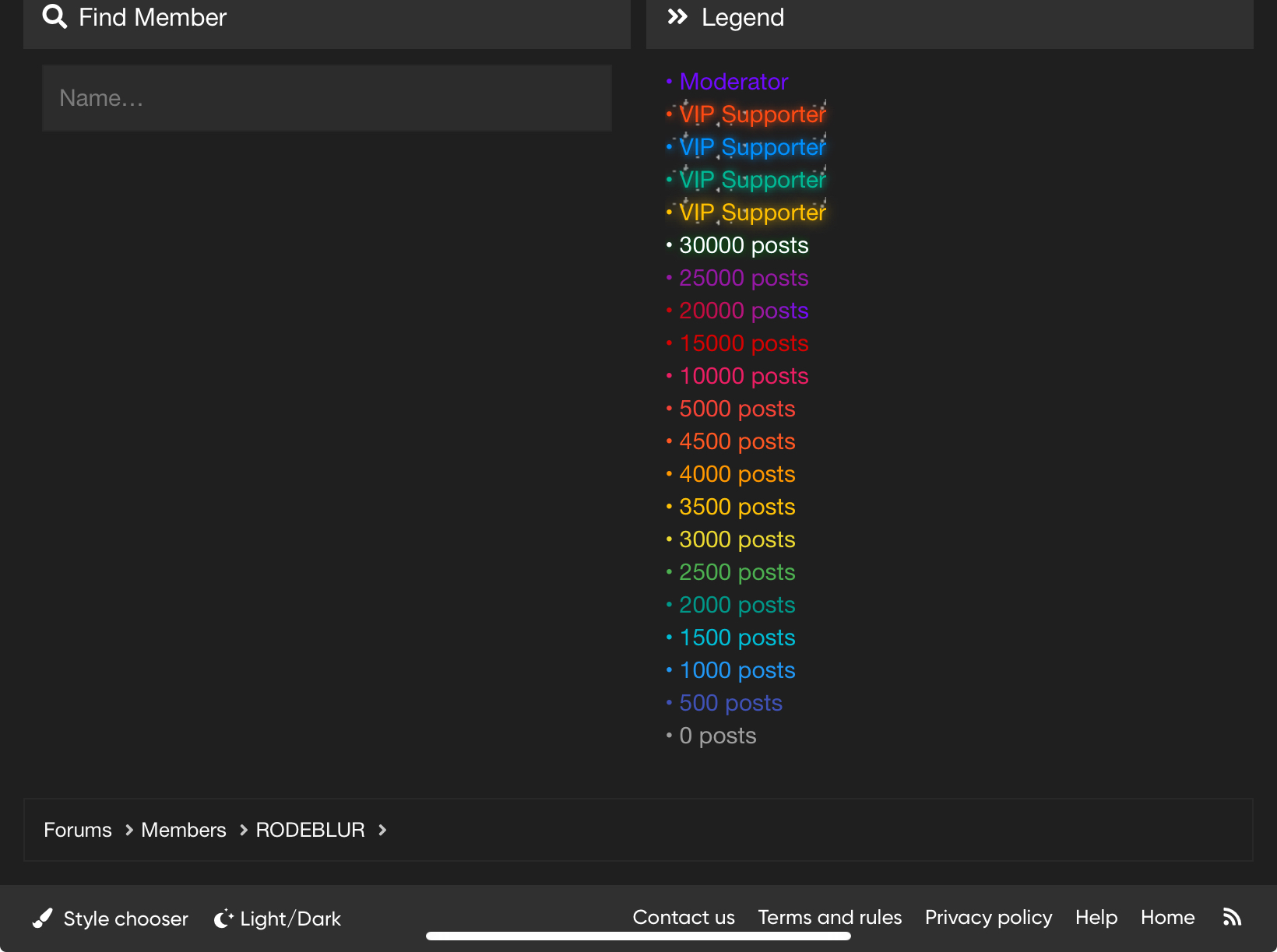This screenshot has width=1277, height=952.
Task: Click the chevron after Members breadcrumb
Action: click(x=244, y=831)
